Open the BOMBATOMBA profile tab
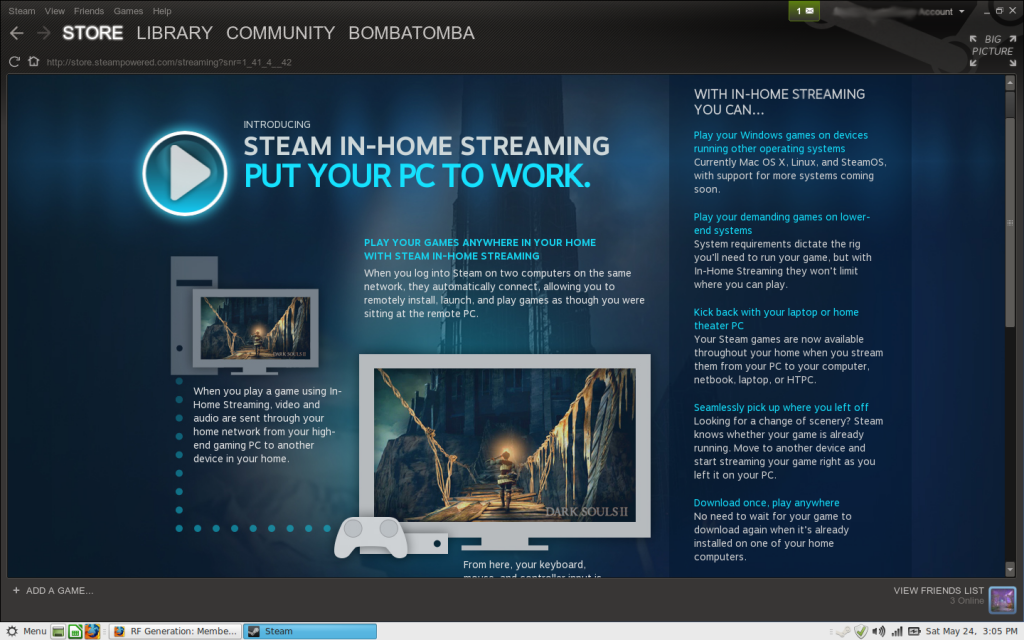This screenshot has width=1024, height=640. pos(411,33)
